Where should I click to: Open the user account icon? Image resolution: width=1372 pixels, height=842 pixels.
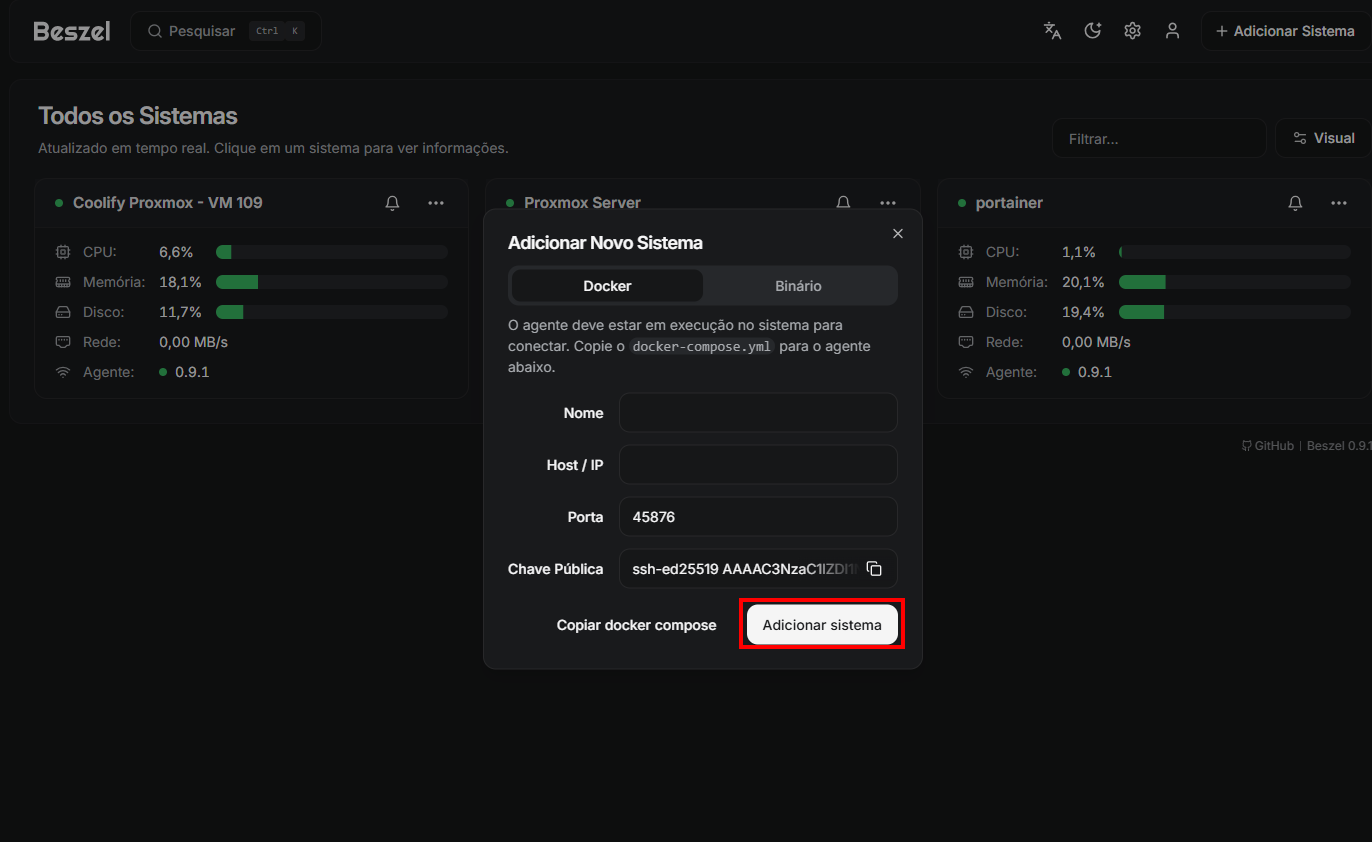1172,31
